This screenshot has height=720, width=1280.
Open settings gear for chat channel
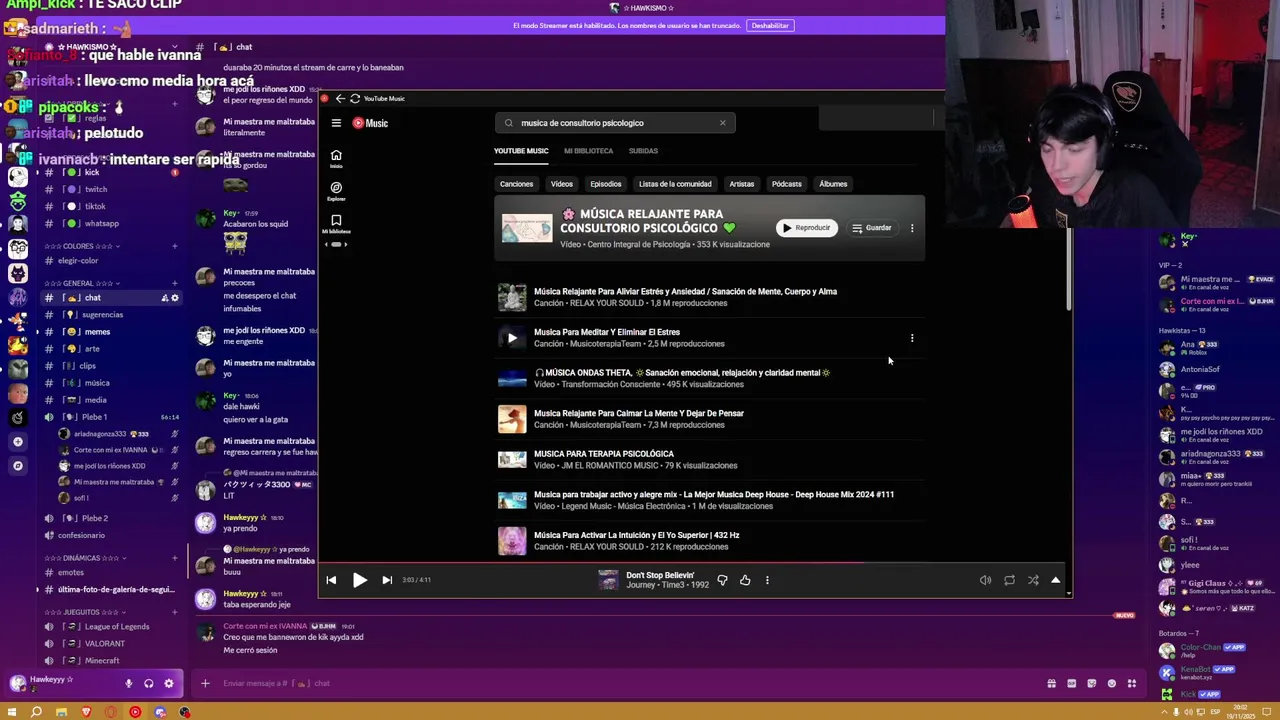pos(175,298)
